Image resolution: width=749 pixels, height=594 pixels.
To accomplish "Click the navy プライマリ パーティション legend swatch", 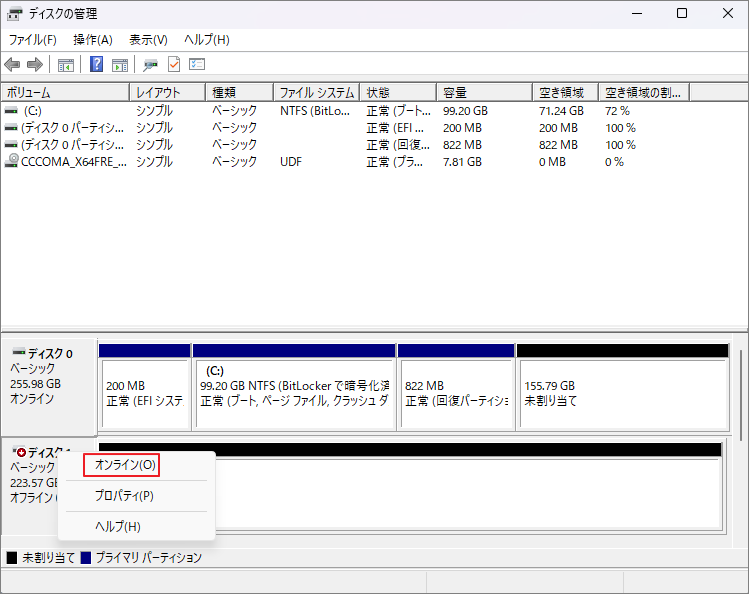I will click(86, 558).
